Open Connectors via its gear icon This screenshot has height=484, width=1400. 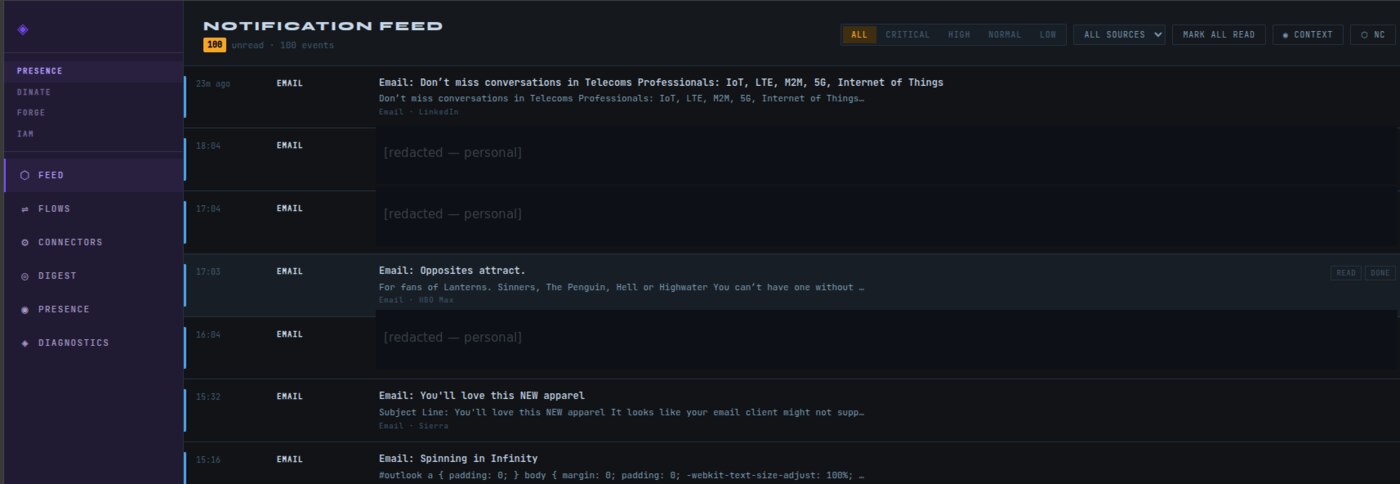(x=25, y=242)
